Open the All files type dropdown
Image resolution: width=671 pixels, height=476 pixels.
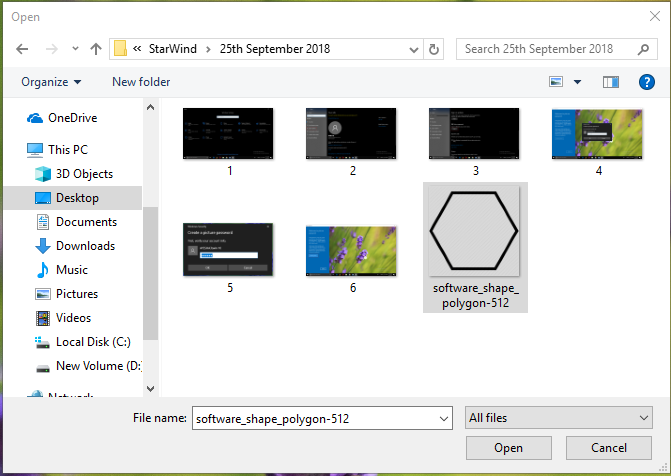point(558,418)
